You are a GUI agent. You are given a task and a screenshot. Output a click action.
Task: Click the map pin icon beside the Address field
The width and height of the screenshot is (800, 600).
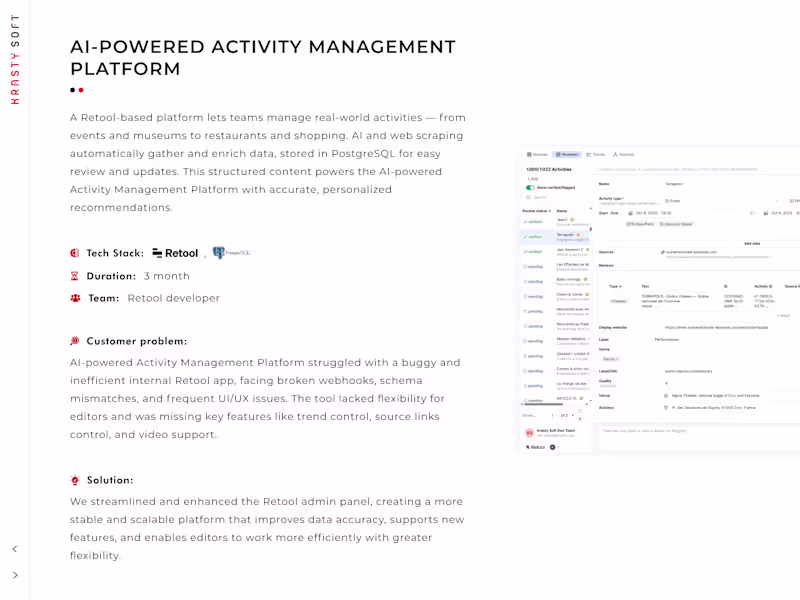pos(667,406)
